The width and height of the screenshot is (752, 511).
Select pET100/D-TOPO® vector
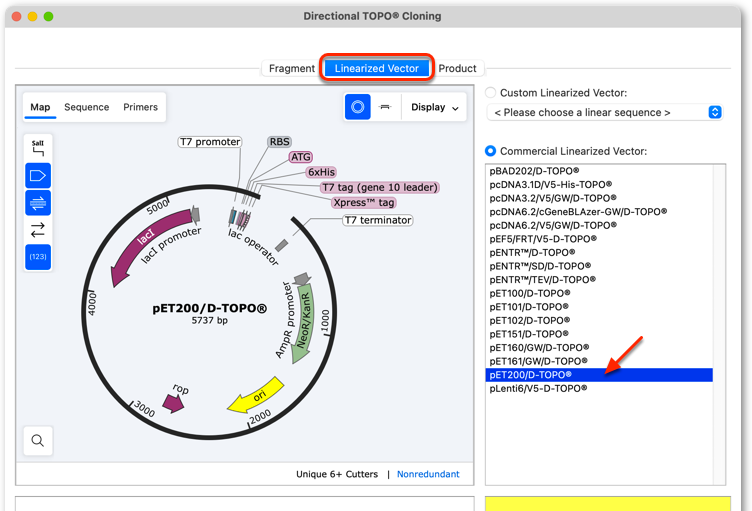[x=599, y=293]
